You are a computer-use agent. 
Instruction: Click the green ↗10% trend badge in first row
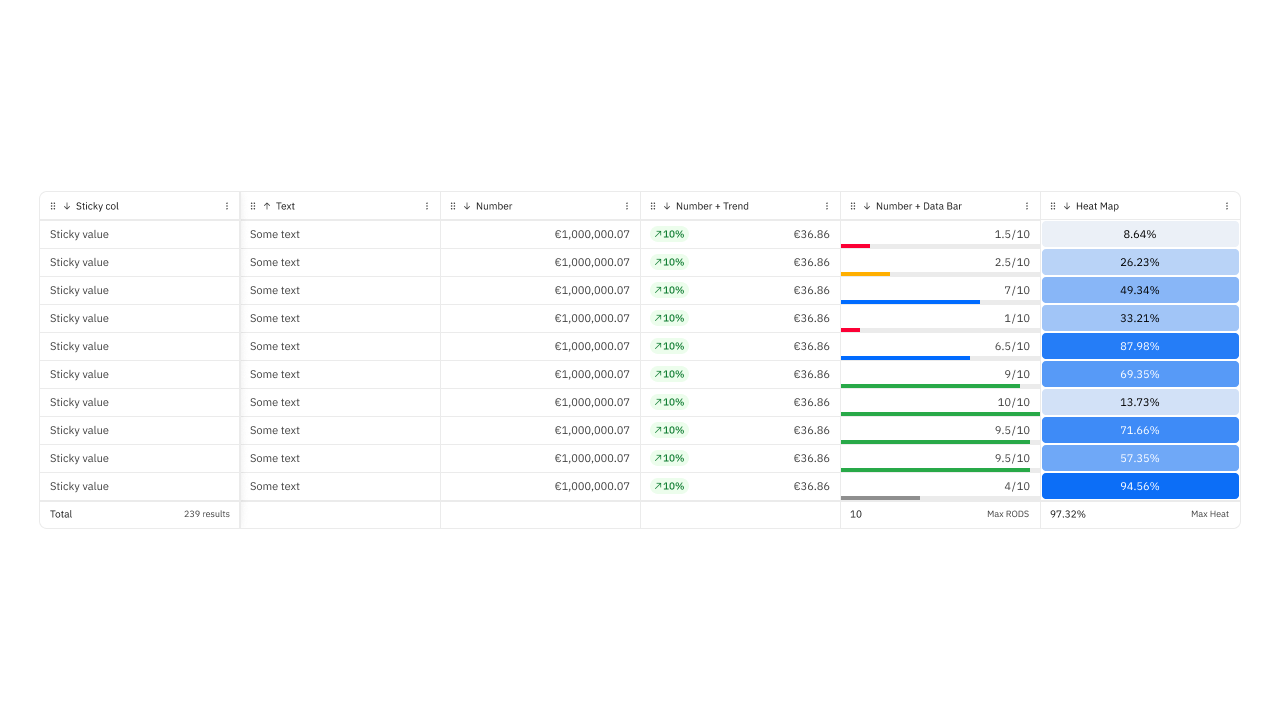668,234
